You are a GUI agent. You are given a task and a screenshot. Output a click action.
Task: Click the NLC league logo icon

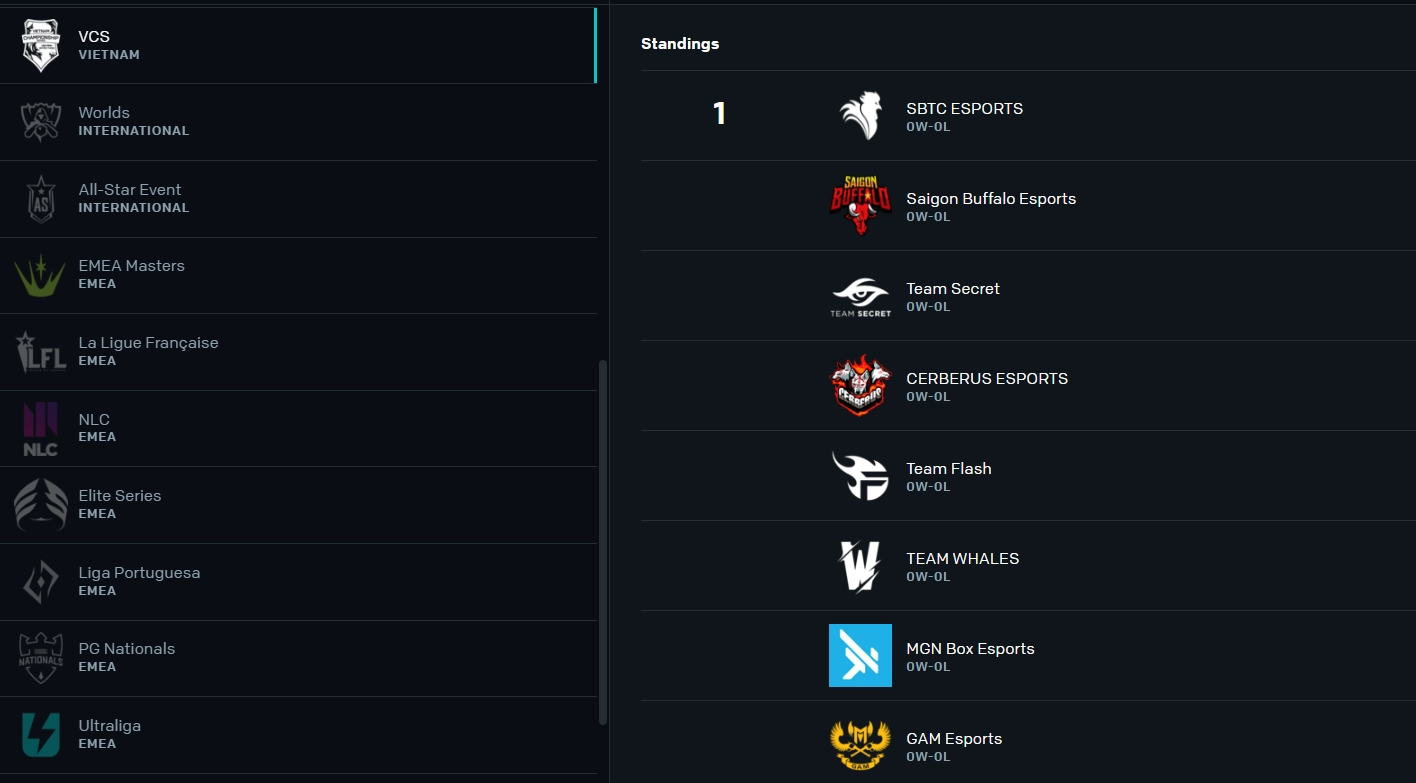click(41, 429)
